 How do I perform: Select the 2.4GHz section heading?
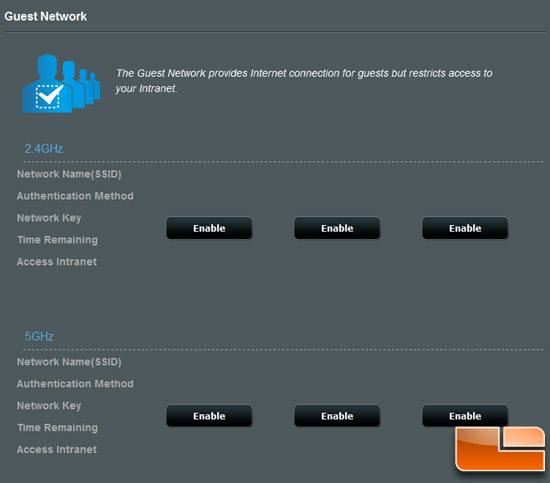click(x=44, y=149)
